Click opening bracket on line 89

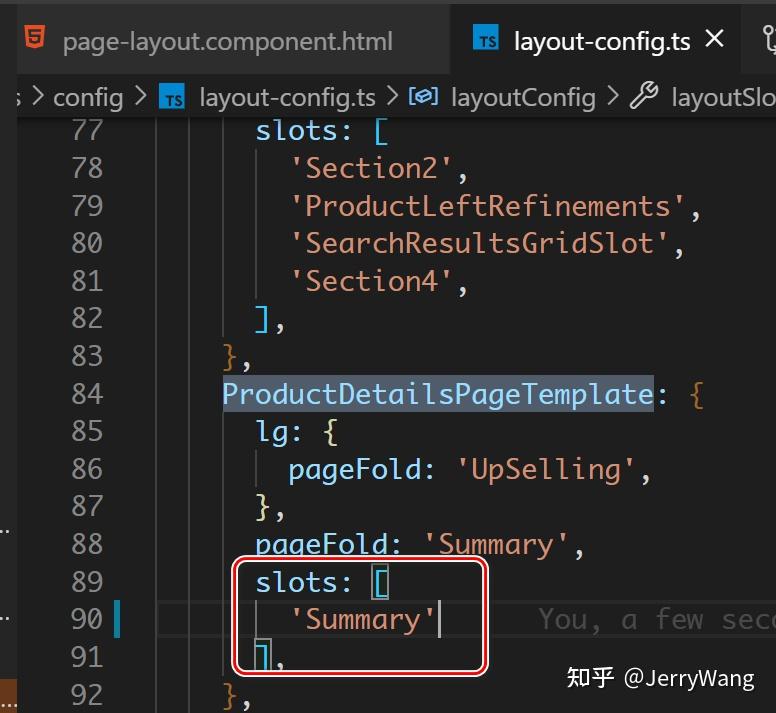tap(381, 582)
